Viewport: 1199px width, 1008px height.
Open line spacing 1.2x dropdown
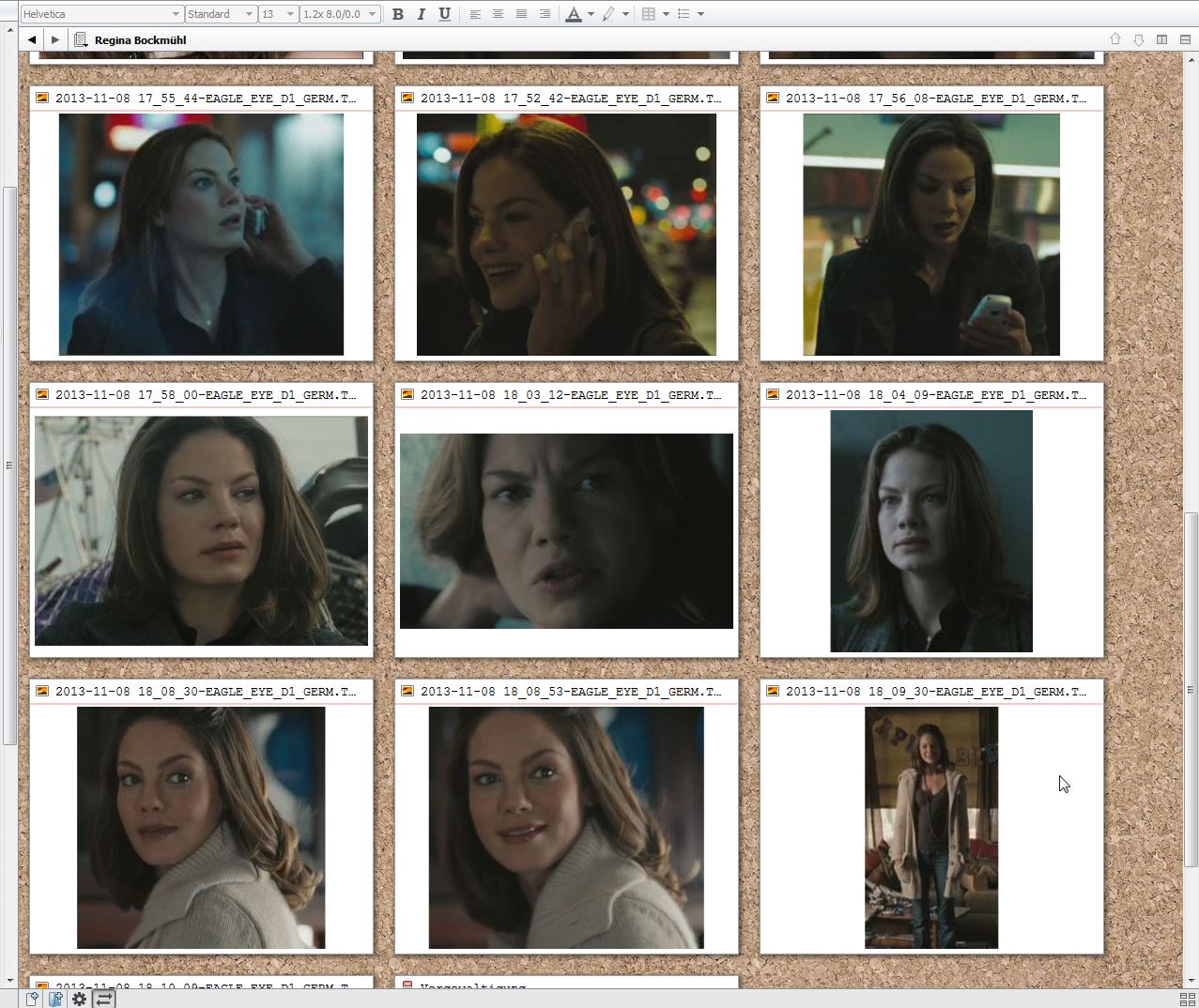[339, 14]
